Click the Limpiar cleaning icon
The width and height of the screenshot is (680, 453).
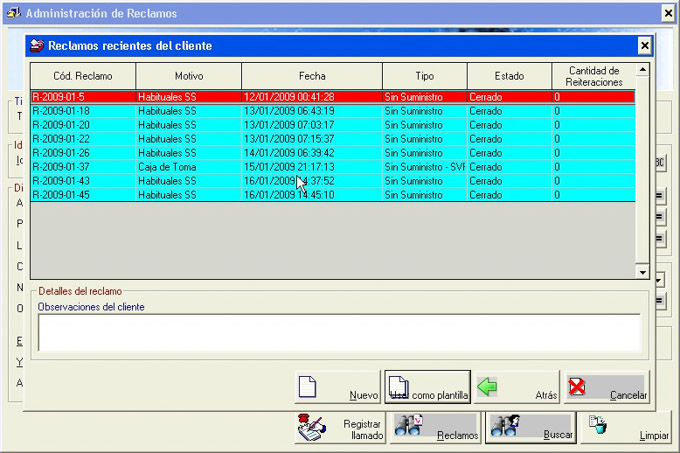coord(598,424)
